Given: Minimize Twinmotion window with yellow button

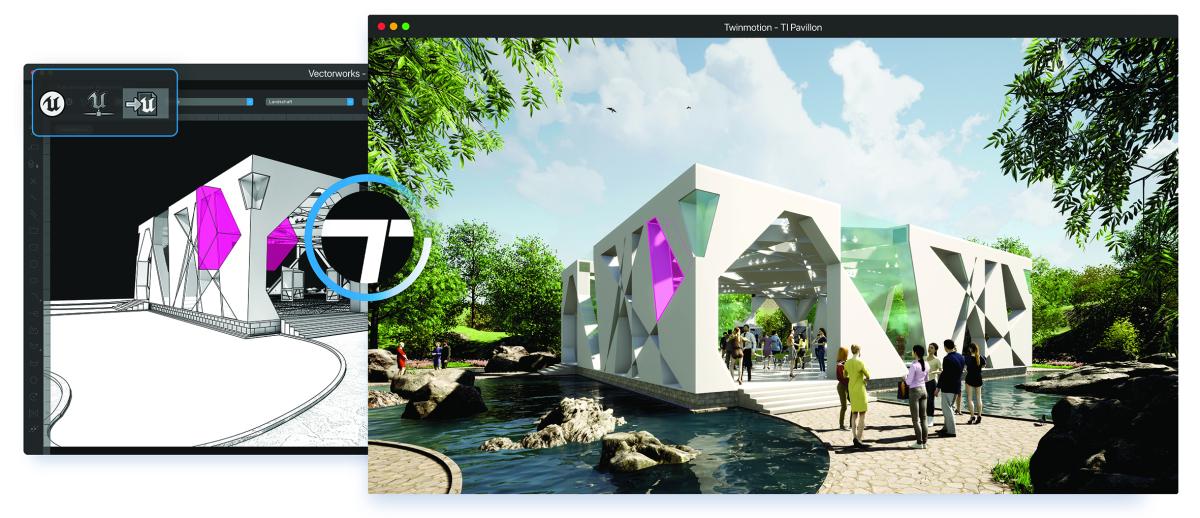Looking at the screenshot, I should coord(394,26).
